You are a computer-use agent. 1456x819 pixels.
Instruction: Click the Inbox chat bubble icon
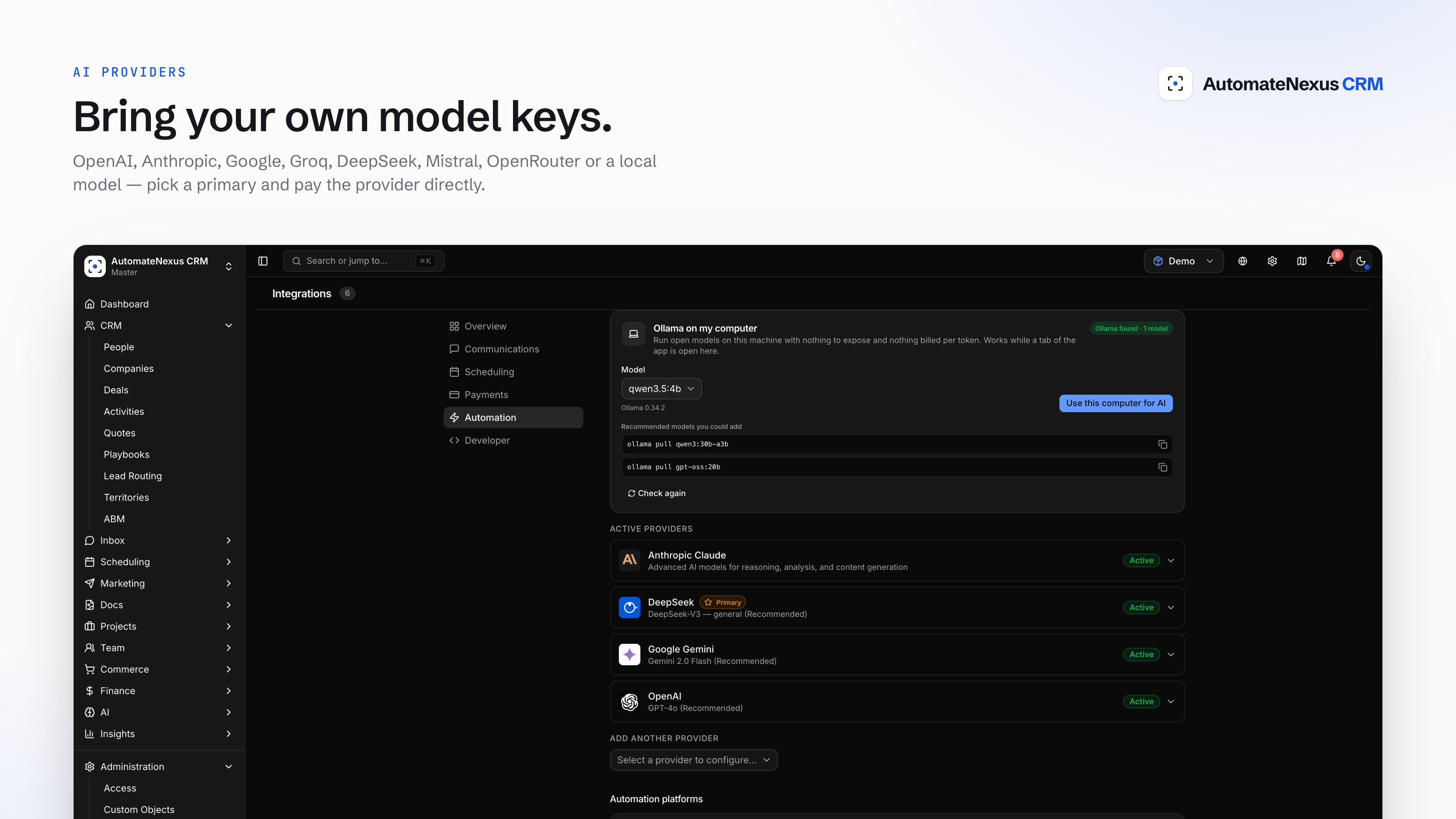click(x=89, y=540)
